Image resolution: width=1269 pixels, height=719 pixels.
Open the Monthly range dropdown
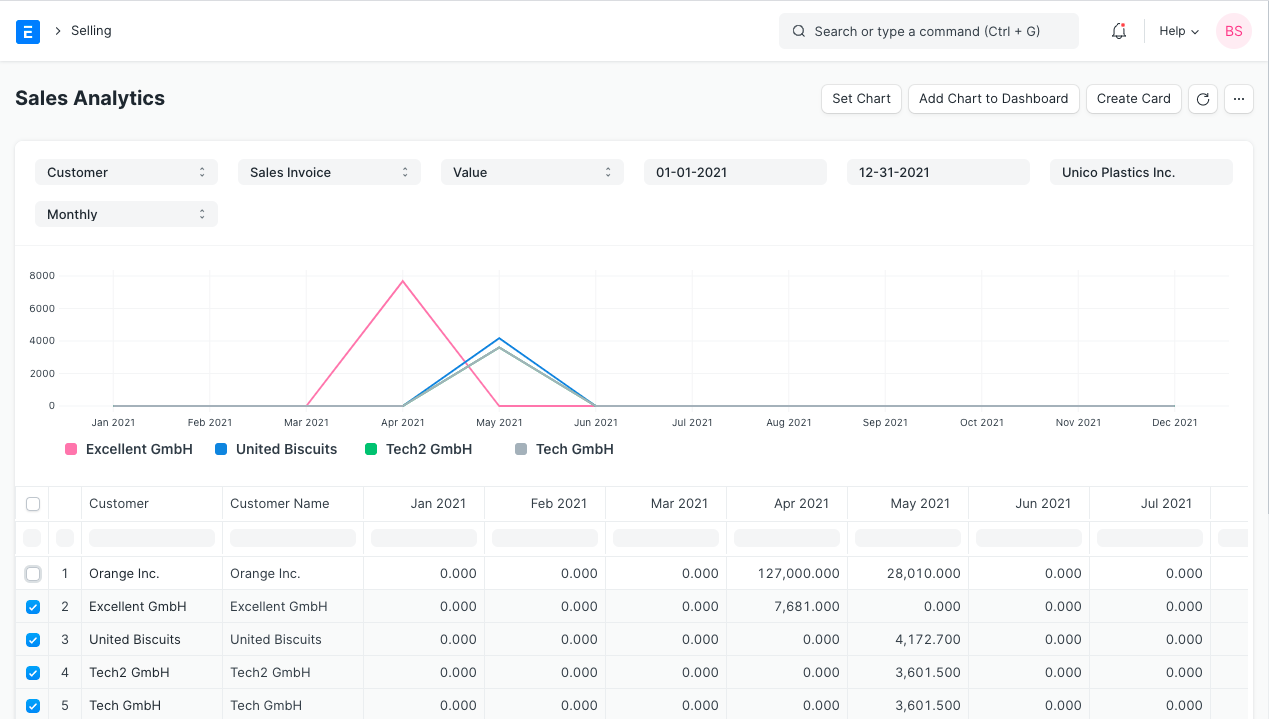[126, 214]
